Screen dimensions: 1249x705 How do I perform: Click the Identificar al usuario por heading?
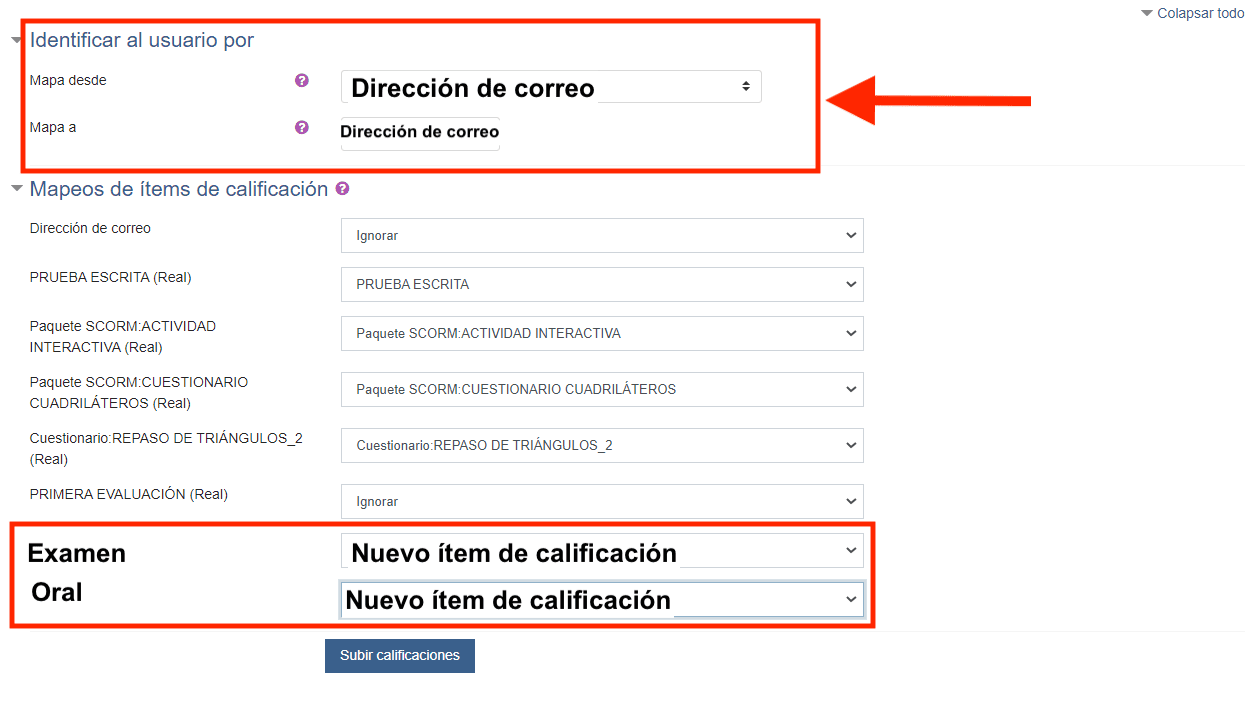point(142,41)
